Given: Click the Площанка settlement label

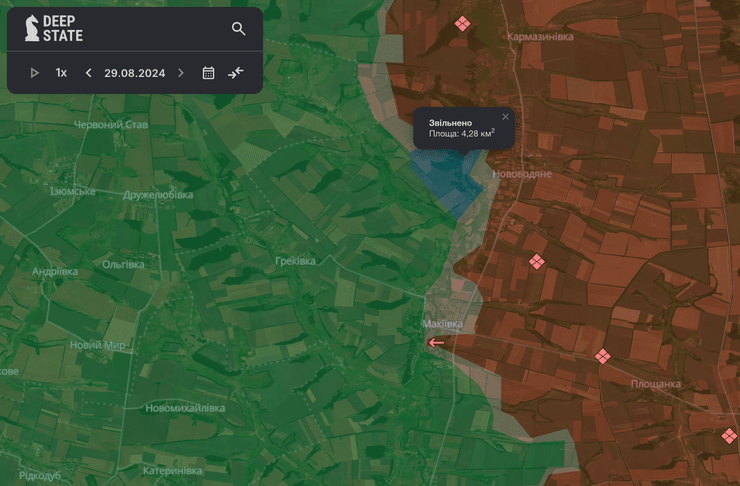Looking at the screenshot, I should [656, 384].
